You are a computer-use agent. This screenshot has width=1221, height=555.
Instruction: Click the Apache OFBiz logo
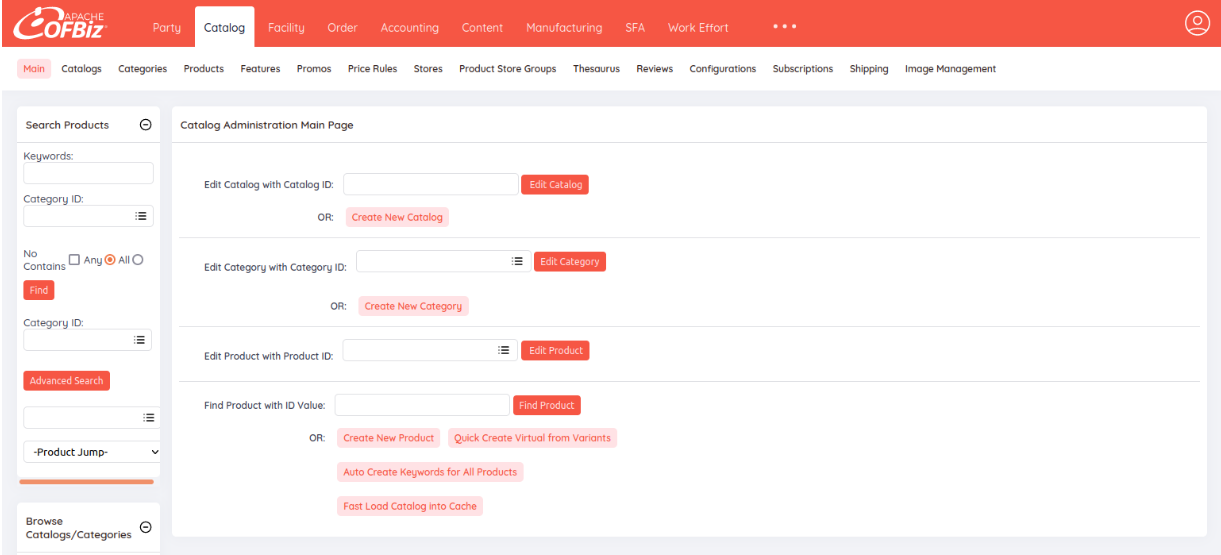click(59, 25)
